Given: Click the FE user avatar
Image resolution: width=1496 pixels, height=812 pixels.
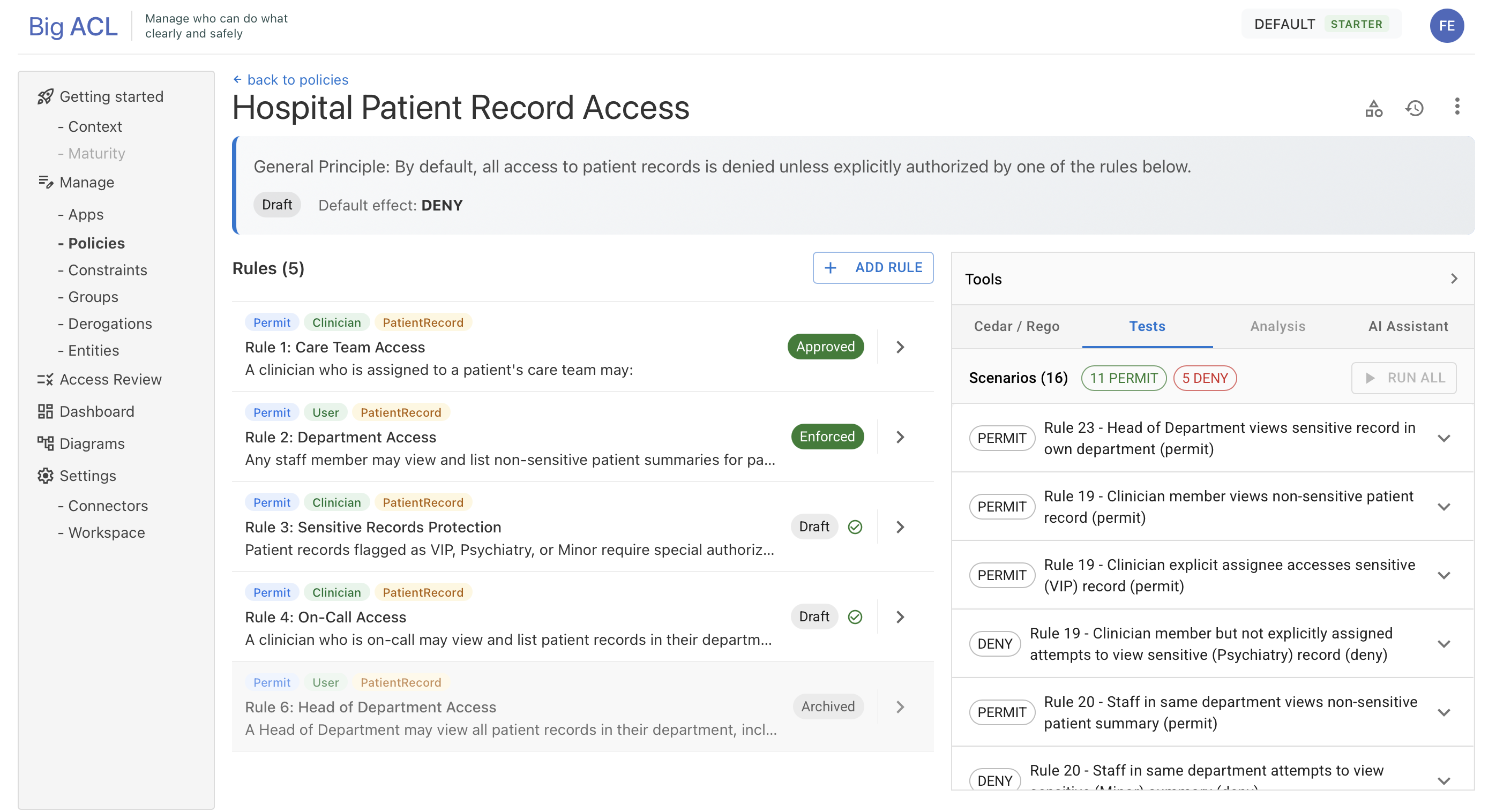Looking at the screenshot, I should pos(1446,26).
